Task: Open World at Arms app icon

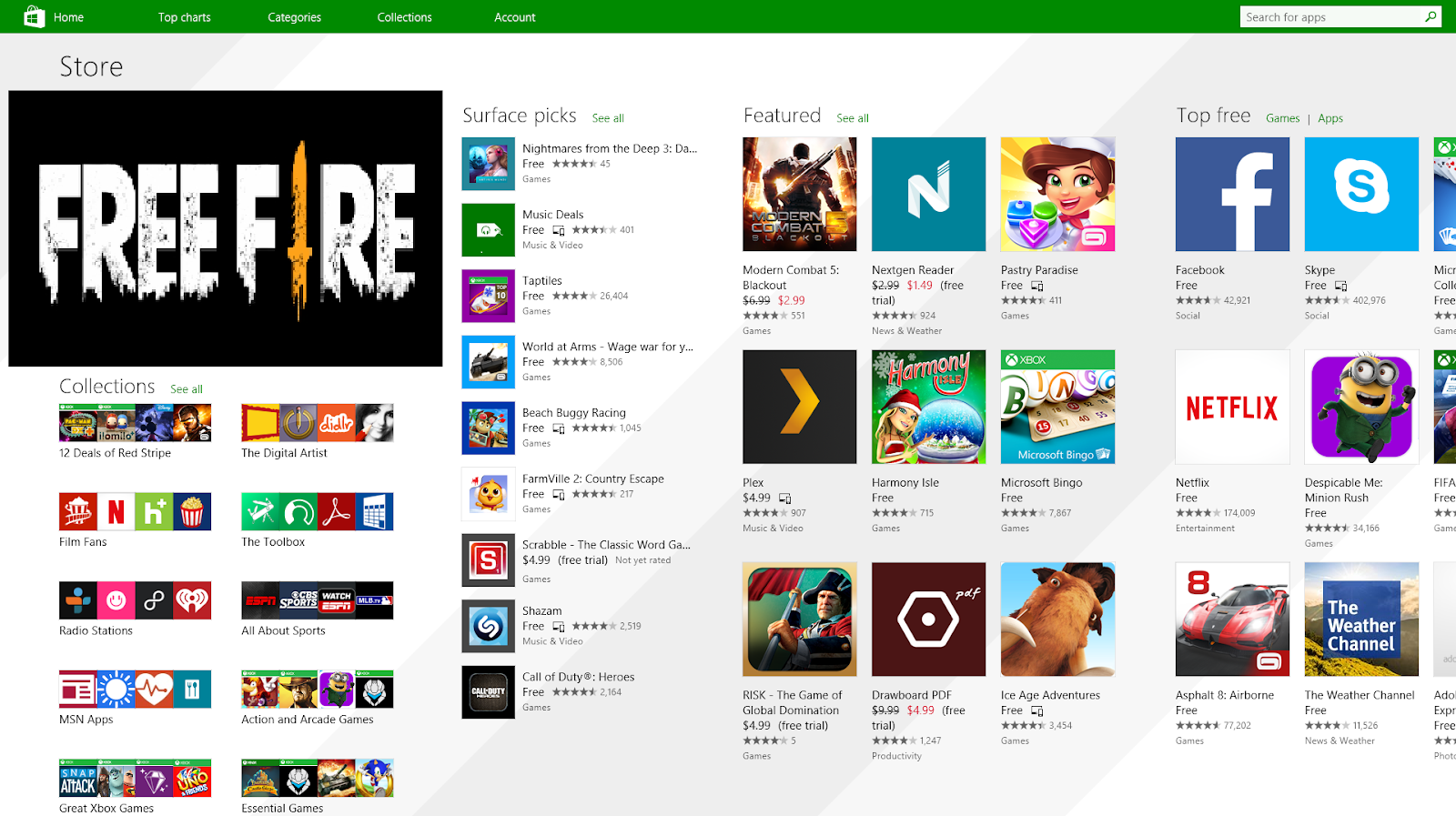Action: pos(489,362)
